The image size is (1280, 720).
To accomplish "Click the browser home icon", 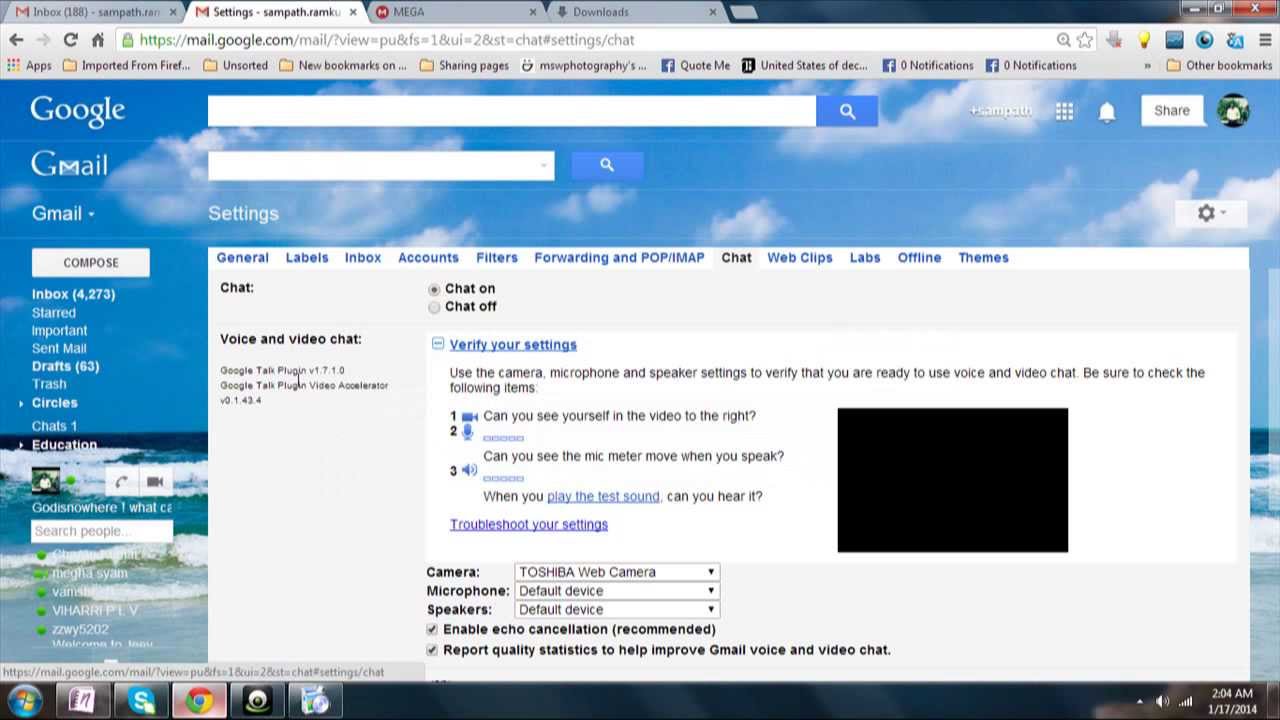I will point(97,40).
